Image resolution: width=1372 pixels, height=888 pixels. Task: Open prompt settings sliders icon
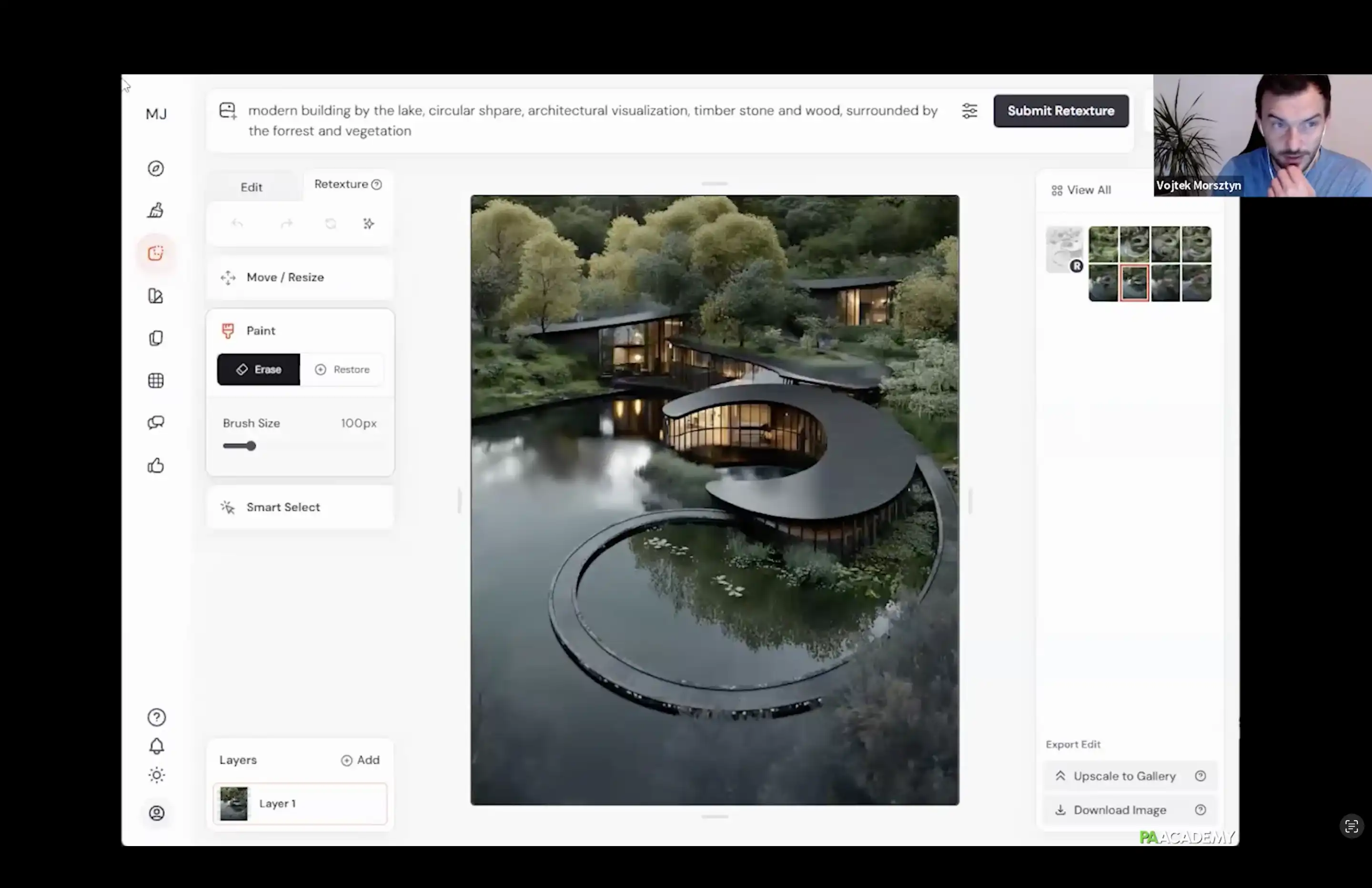tap(969, 111)
